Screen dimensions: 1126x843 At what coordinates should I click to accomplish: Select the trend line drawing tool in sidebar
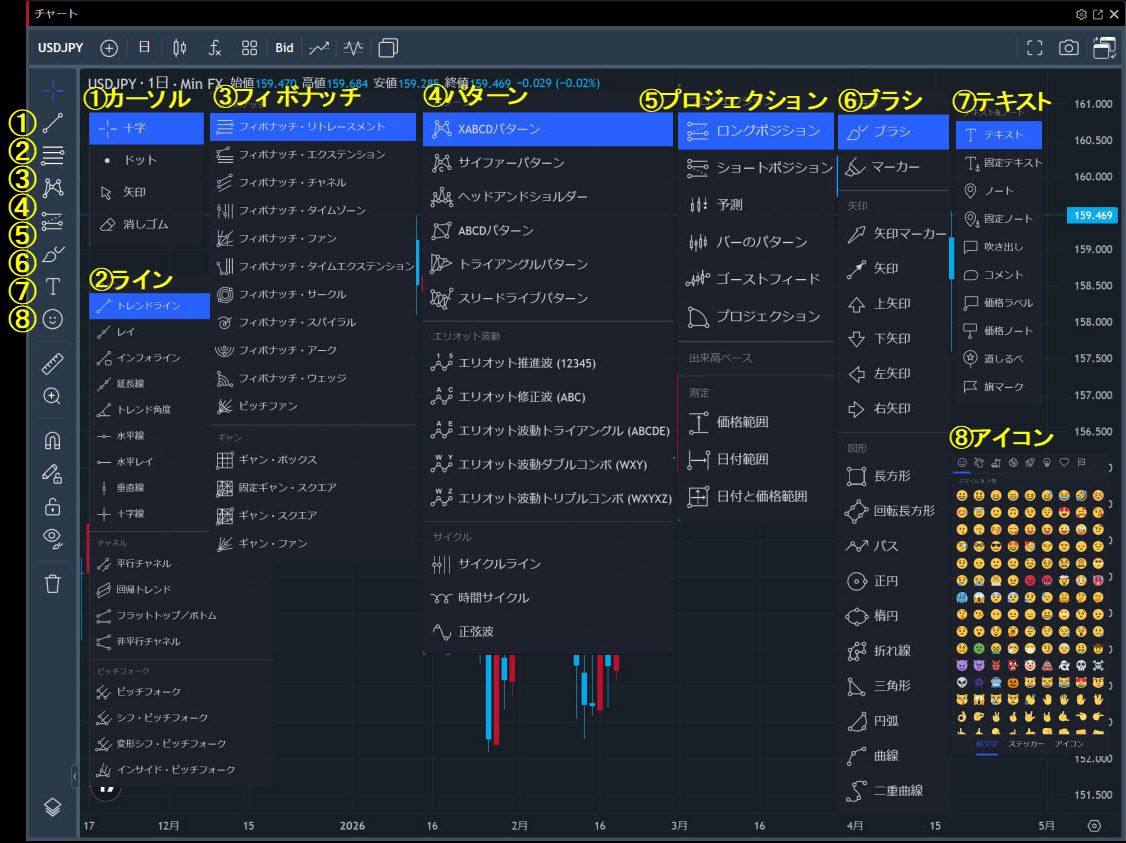pyautogui.click(x=53, y=124)
